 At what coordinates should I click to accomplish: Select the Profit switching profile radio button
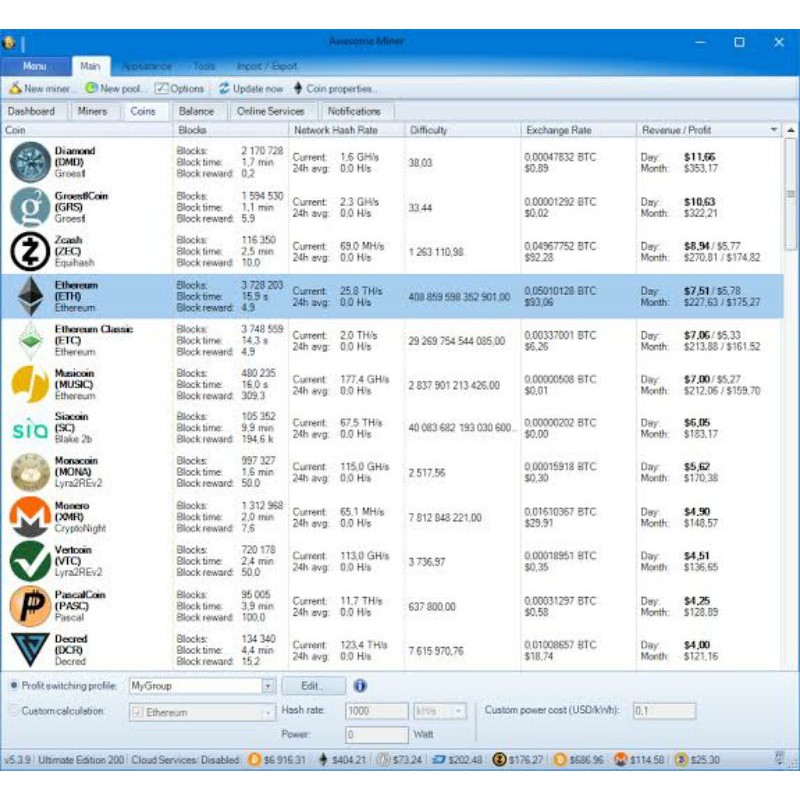[x=14, y=685]
